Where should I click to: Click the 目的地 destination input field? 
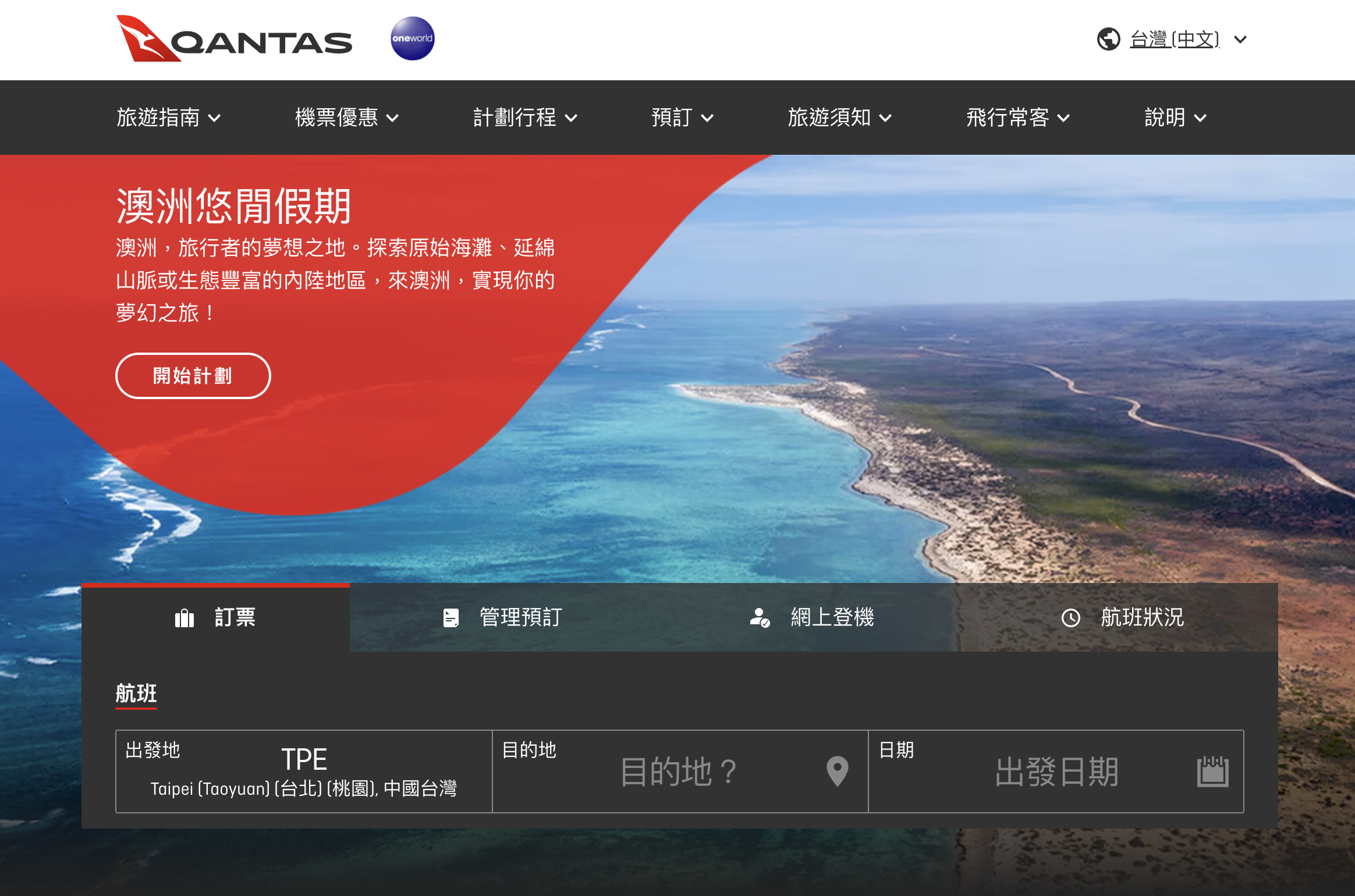click(x=681, y=772)
